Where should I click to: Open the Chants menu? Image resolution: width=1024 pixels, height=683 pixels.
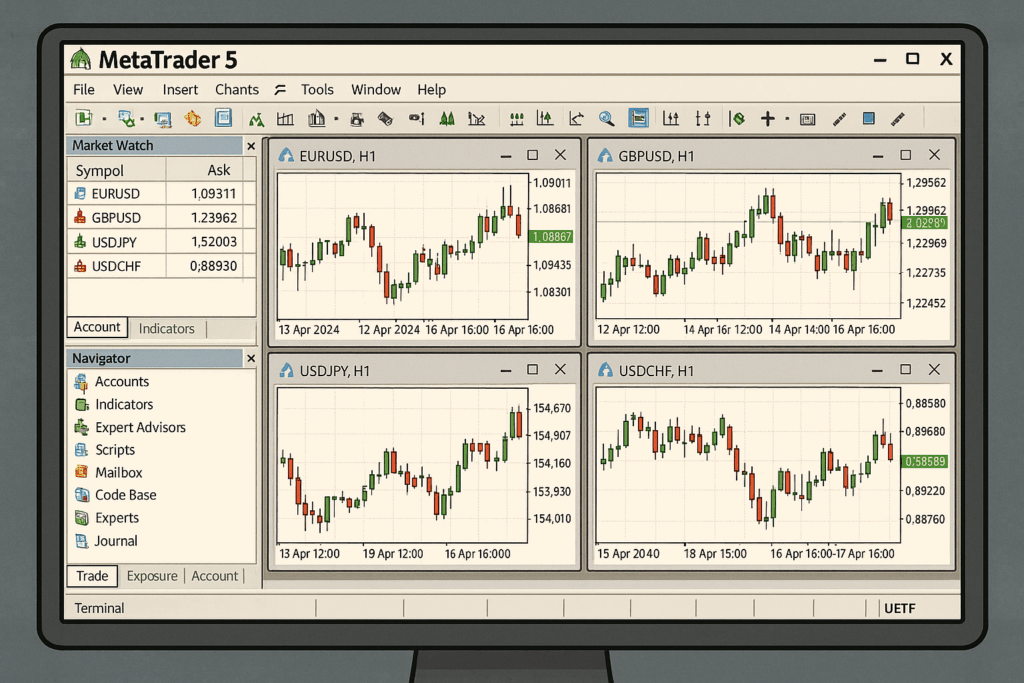pyautogui.click(x=237, y=89)
